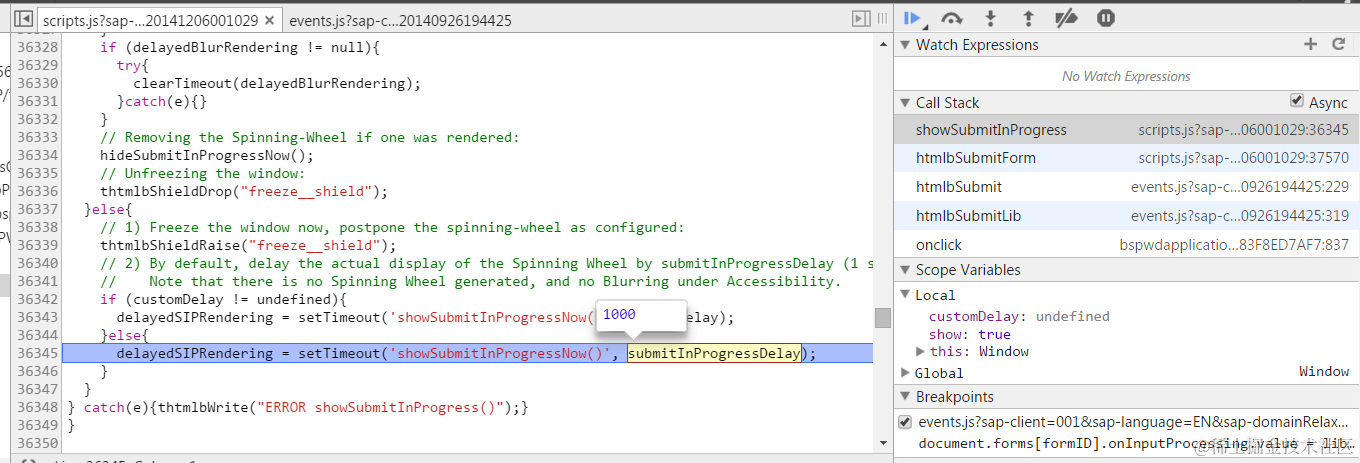The image size is (1360, 463).
Task: Switch to the events.js tab
Action: tap(400, 20)
